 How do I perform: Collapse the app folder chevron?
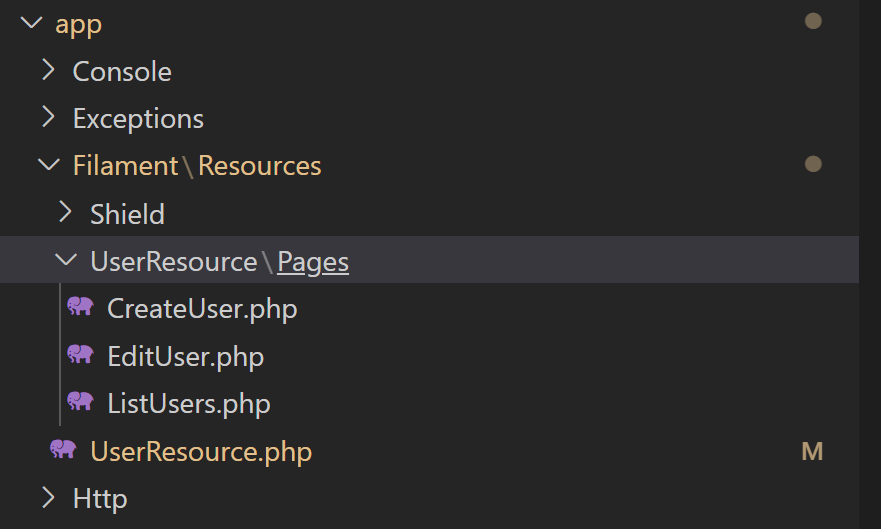31,23
